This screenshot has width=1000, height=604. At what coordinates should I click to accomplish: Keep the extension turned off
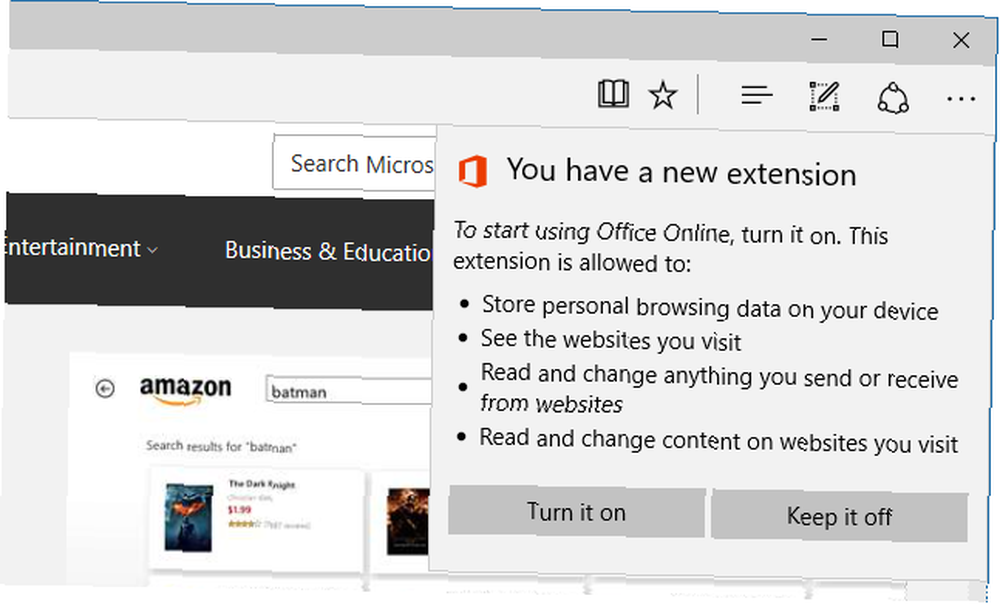click(839, 516)
